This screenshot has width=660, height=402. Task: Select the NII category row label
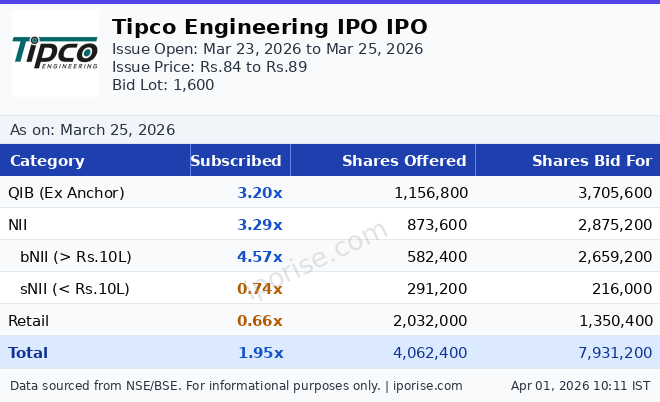click(x=17, y=225)
